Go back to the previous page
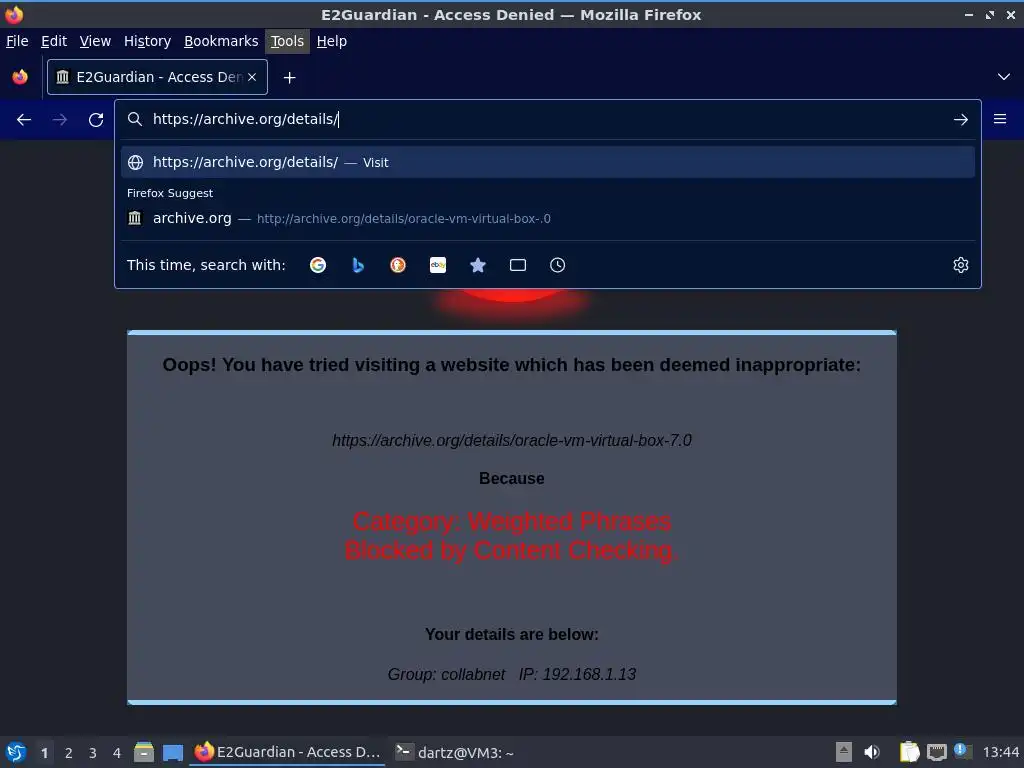The height and width of the screenshot is (768, 1024). pos(24,120)
